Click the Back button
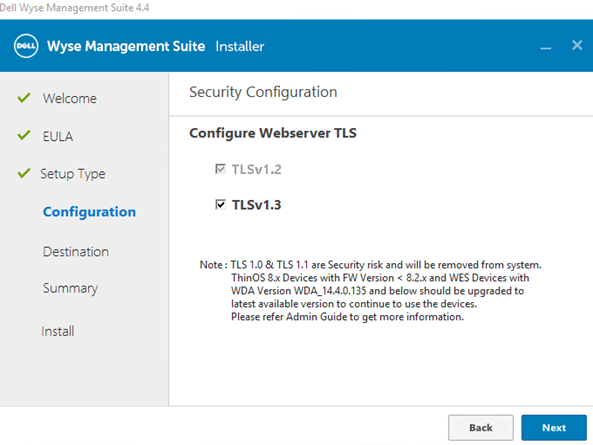 click(x=481, y=428)
